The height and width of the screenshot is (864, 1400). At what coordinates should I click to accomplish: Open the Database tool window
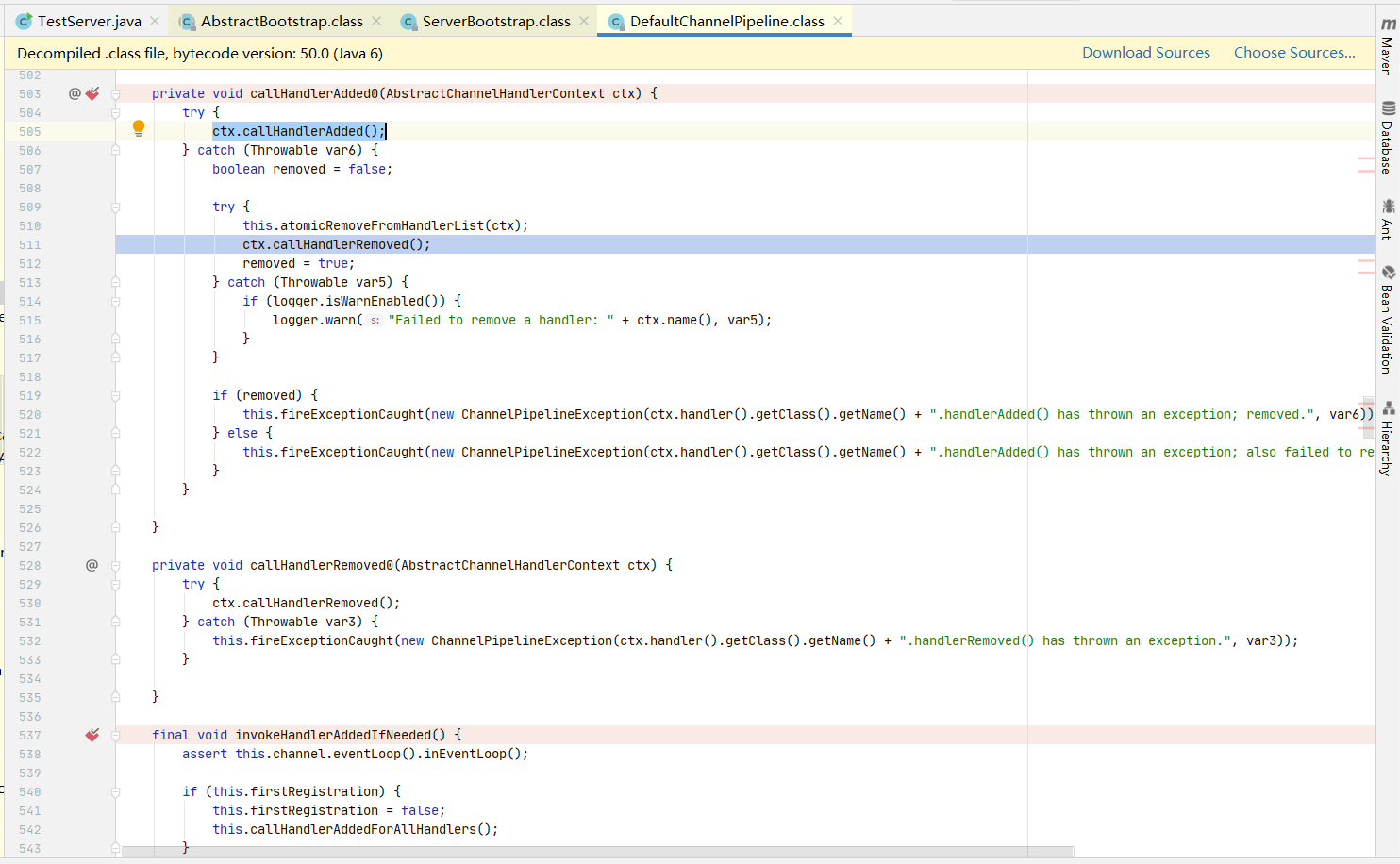tap(1388, 138)
